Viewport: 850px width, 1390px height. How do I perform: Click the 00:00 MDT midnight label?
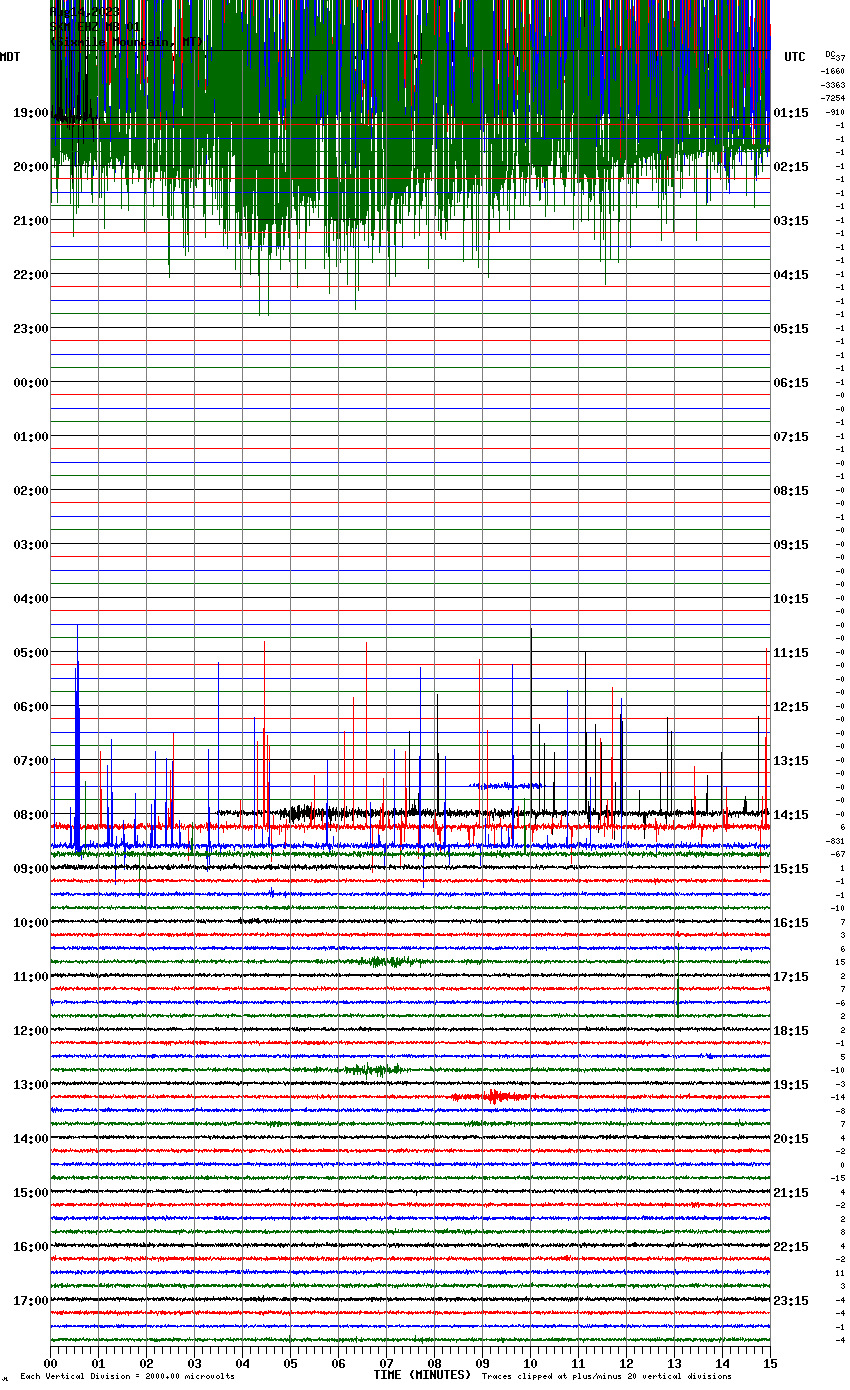tap(30, 383)
